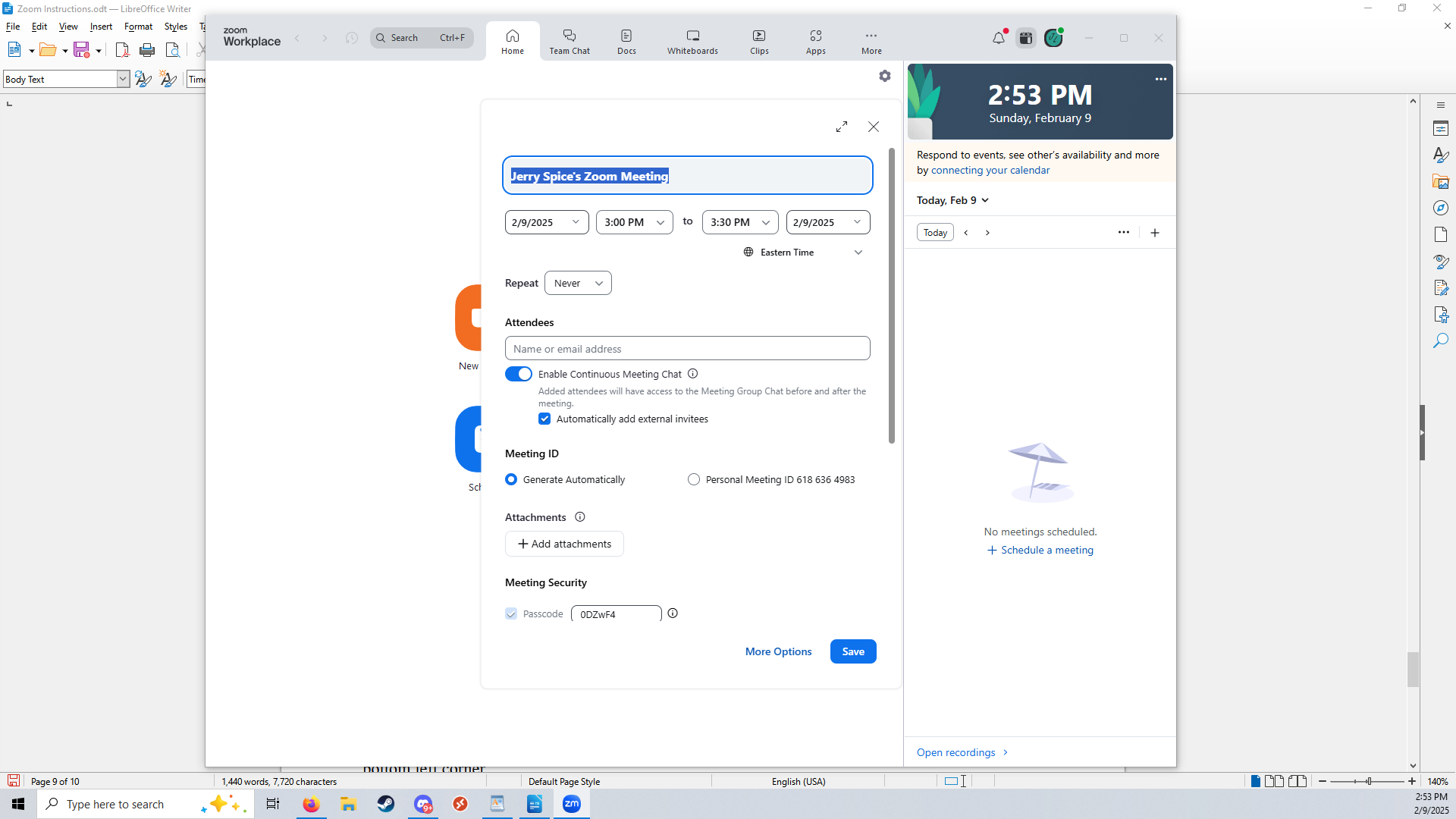Screen dimensions: 1456x819
Task: Switch to Whiteboards tab
Action: 692,41
